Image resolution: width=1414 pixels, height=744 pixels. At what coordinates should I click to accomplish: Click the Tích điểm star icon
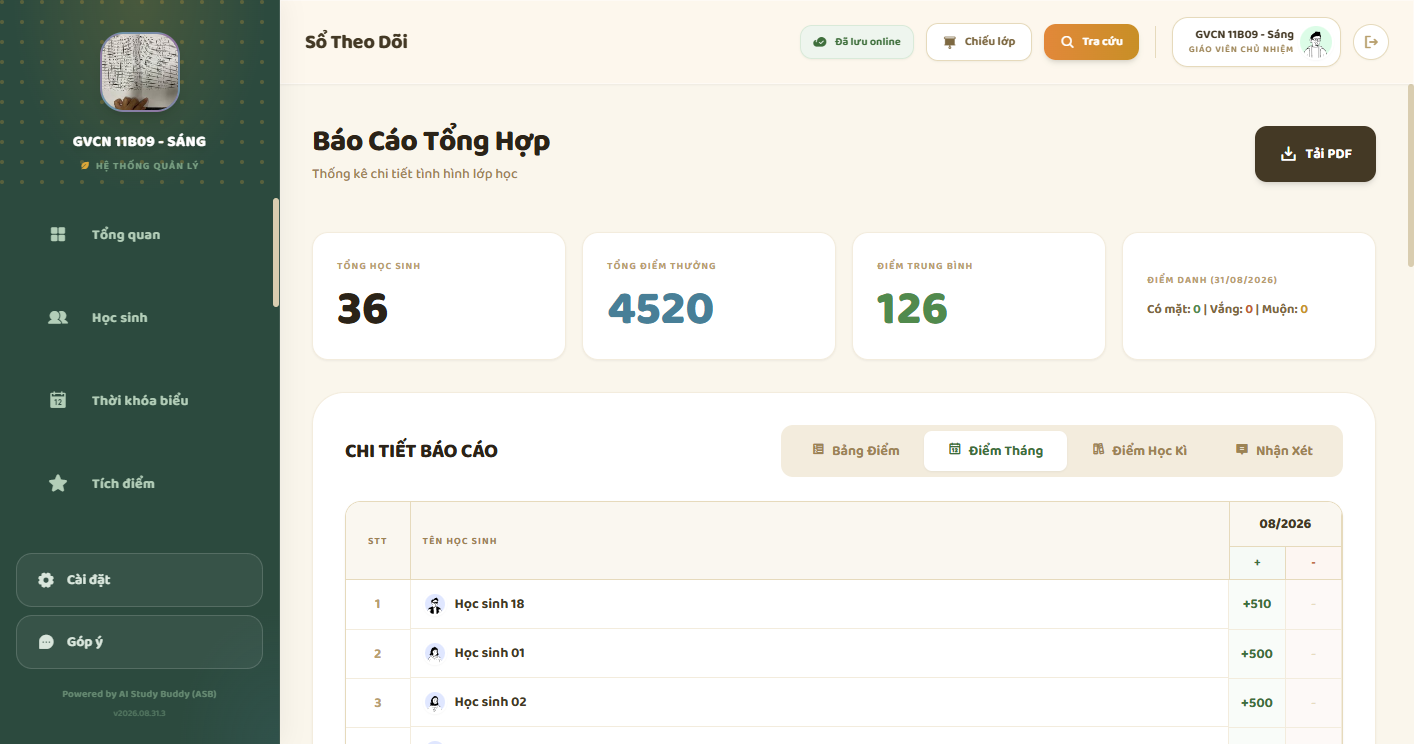click(x=58, y=483)
